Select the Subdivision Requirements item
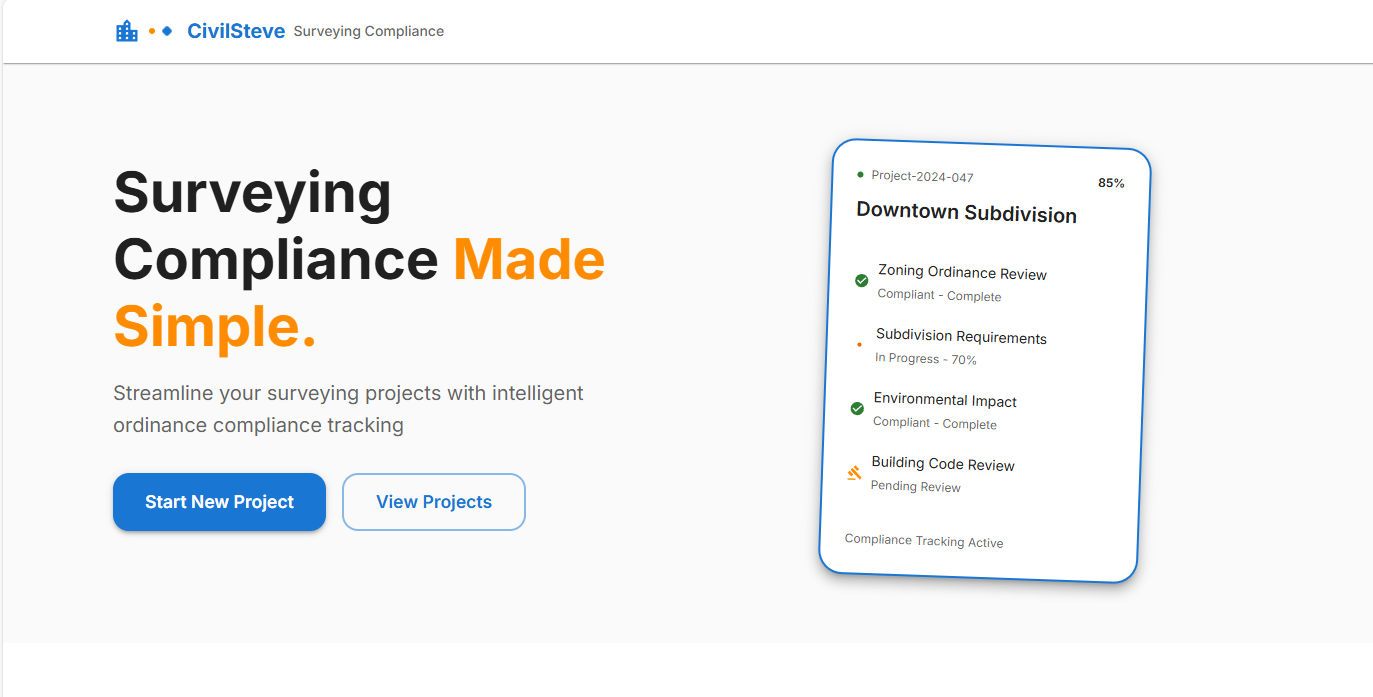 pos(961,337)
